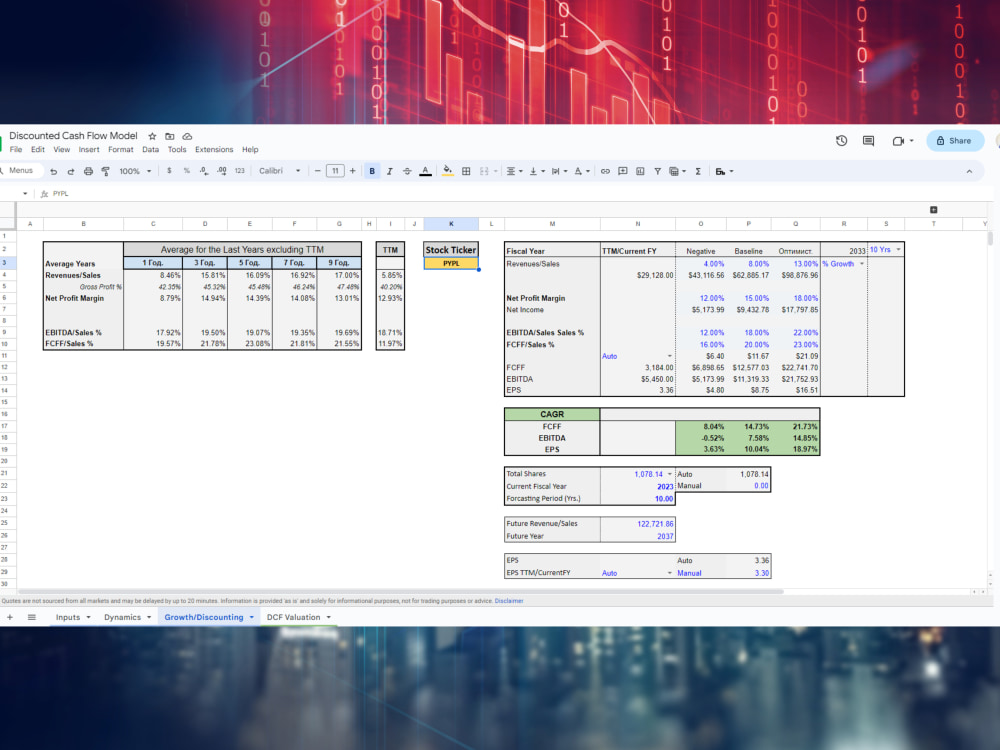Create a filter
Viewport: 1000px width, 750px height.
tap(657, 171)
